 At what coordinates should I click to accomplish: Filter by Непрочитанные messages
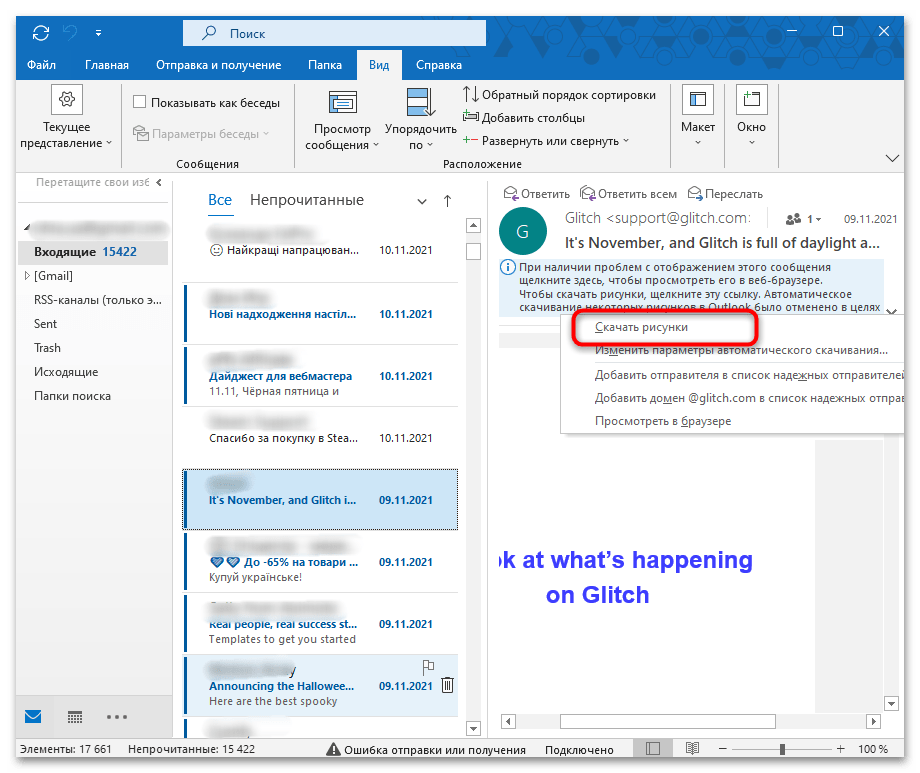pos(307,200)
